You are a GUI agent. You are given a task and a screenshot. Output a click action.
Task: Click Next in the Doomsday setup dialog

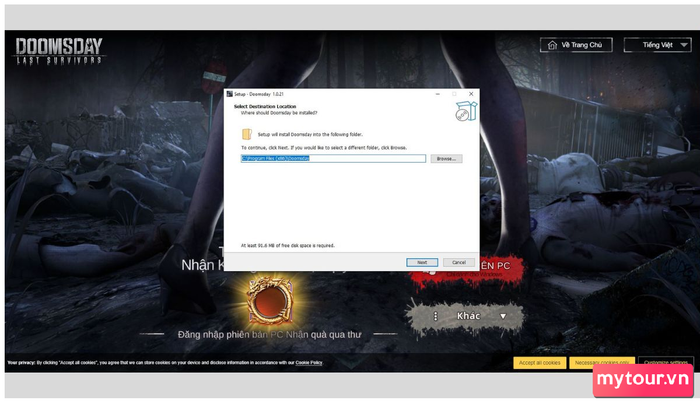coord(422,262)
